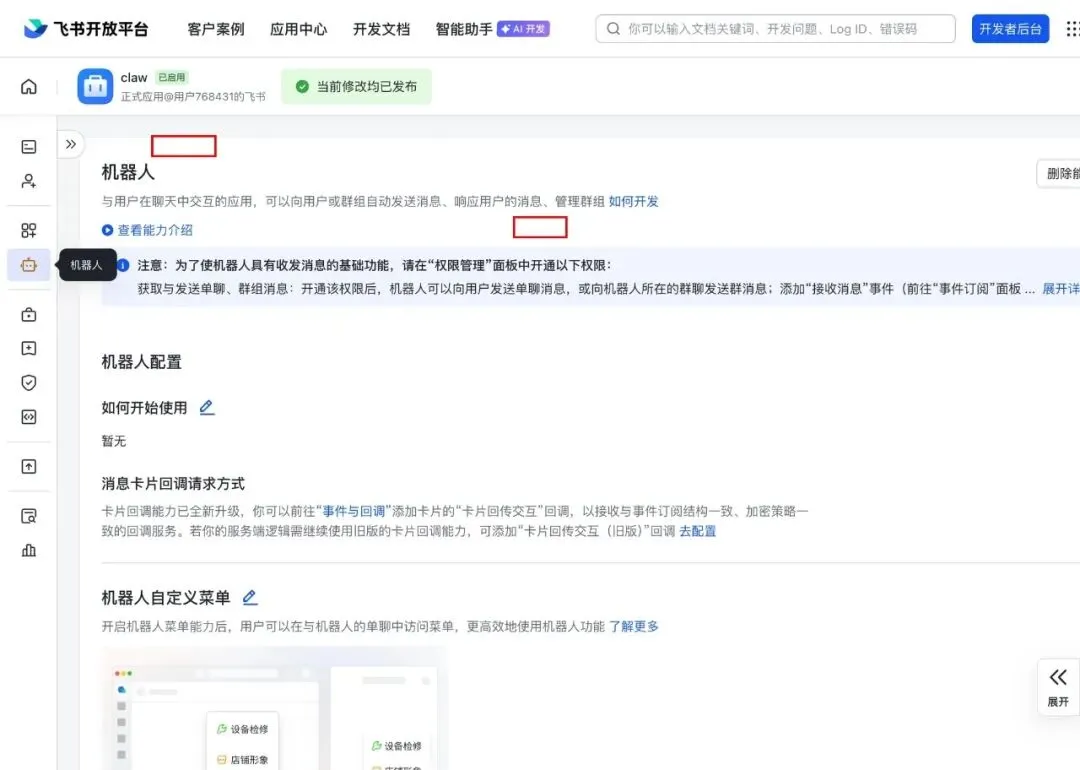The height and width of the screenshot is (770, 1080).
Task: Open the shield checkmark sidebar icon
Action: [29, 383]
